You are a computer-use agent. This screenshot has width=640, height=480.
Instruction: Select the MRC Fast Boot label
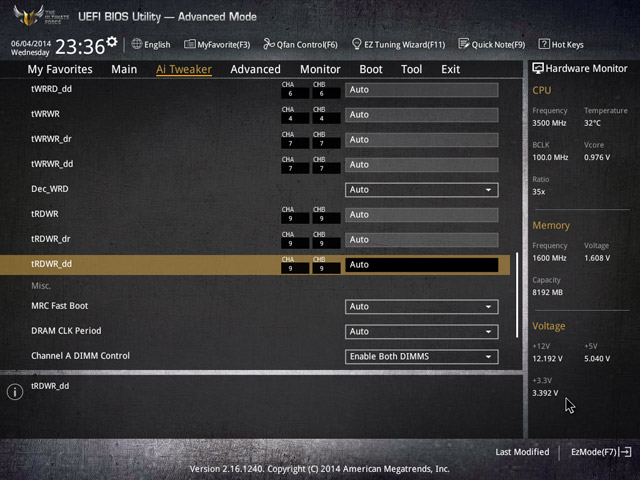tap(60, 306)
